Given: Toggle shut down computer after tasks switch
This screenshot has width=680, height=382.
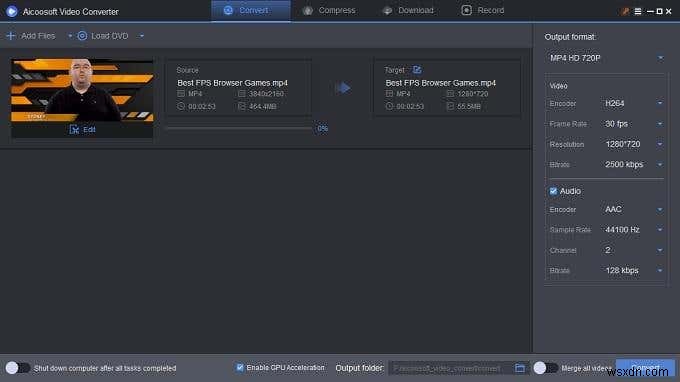Looking at the screenshot, I should 18,368.
